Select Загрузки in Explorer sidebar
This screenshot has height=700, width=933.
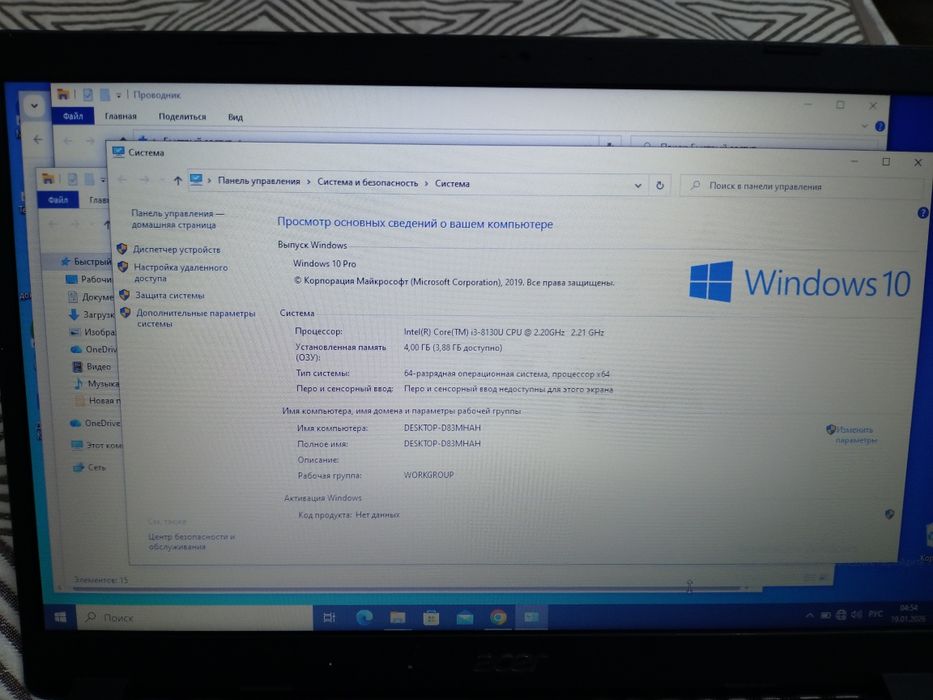coord(91,314)
